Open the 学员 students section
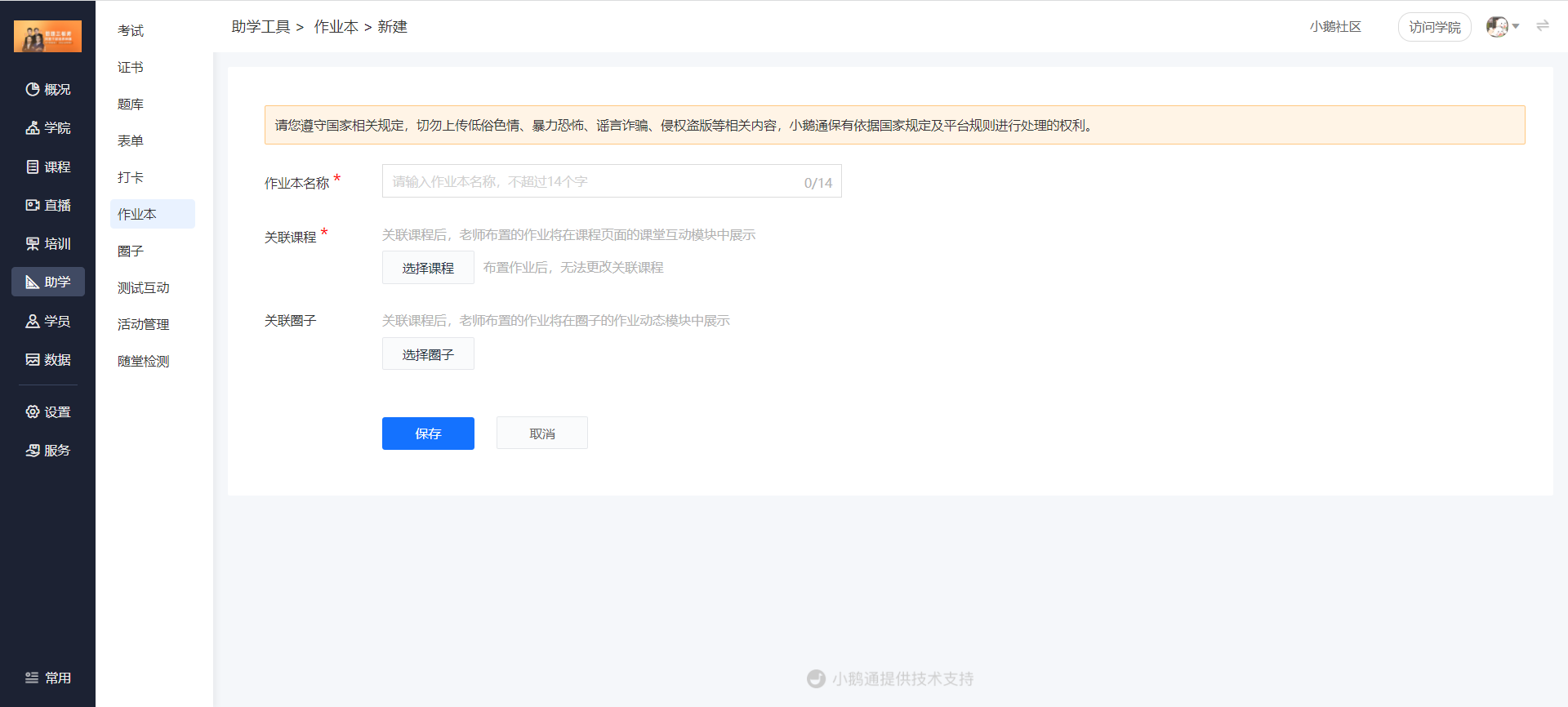Viewport: 1568px width, 707px height. coord(48,321)
